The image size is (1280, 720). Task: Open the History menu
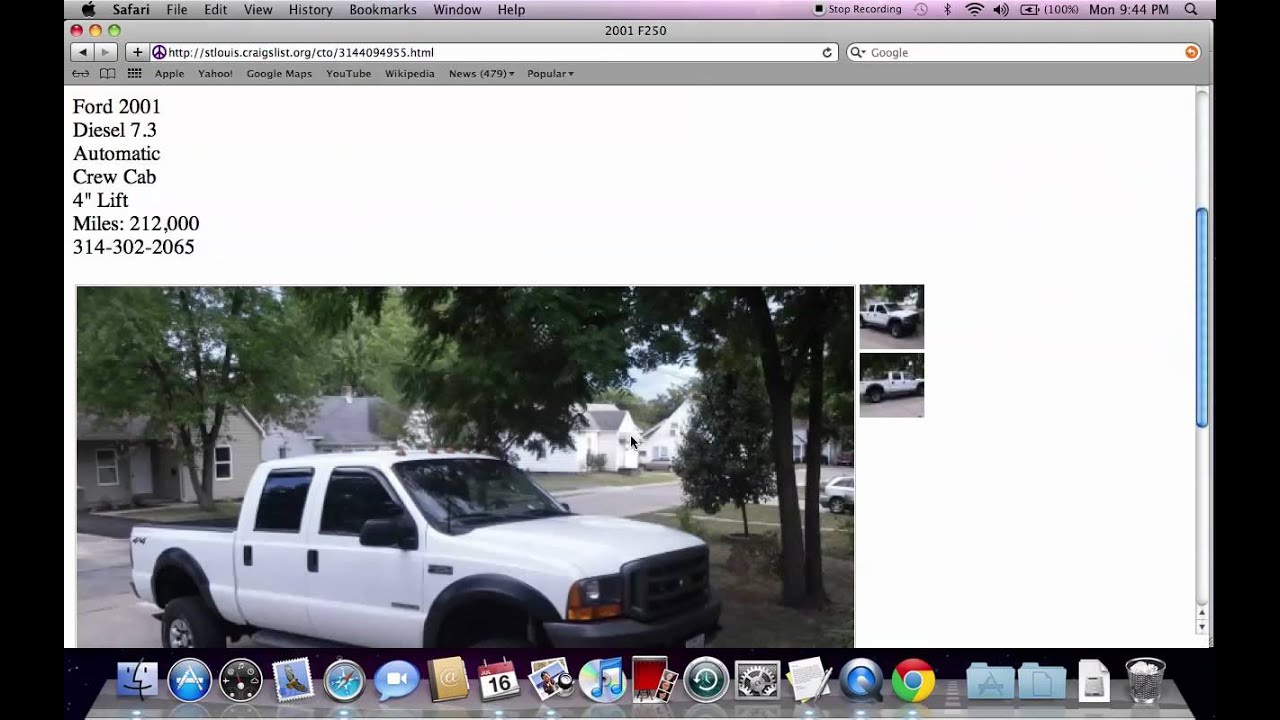point(311,9)
